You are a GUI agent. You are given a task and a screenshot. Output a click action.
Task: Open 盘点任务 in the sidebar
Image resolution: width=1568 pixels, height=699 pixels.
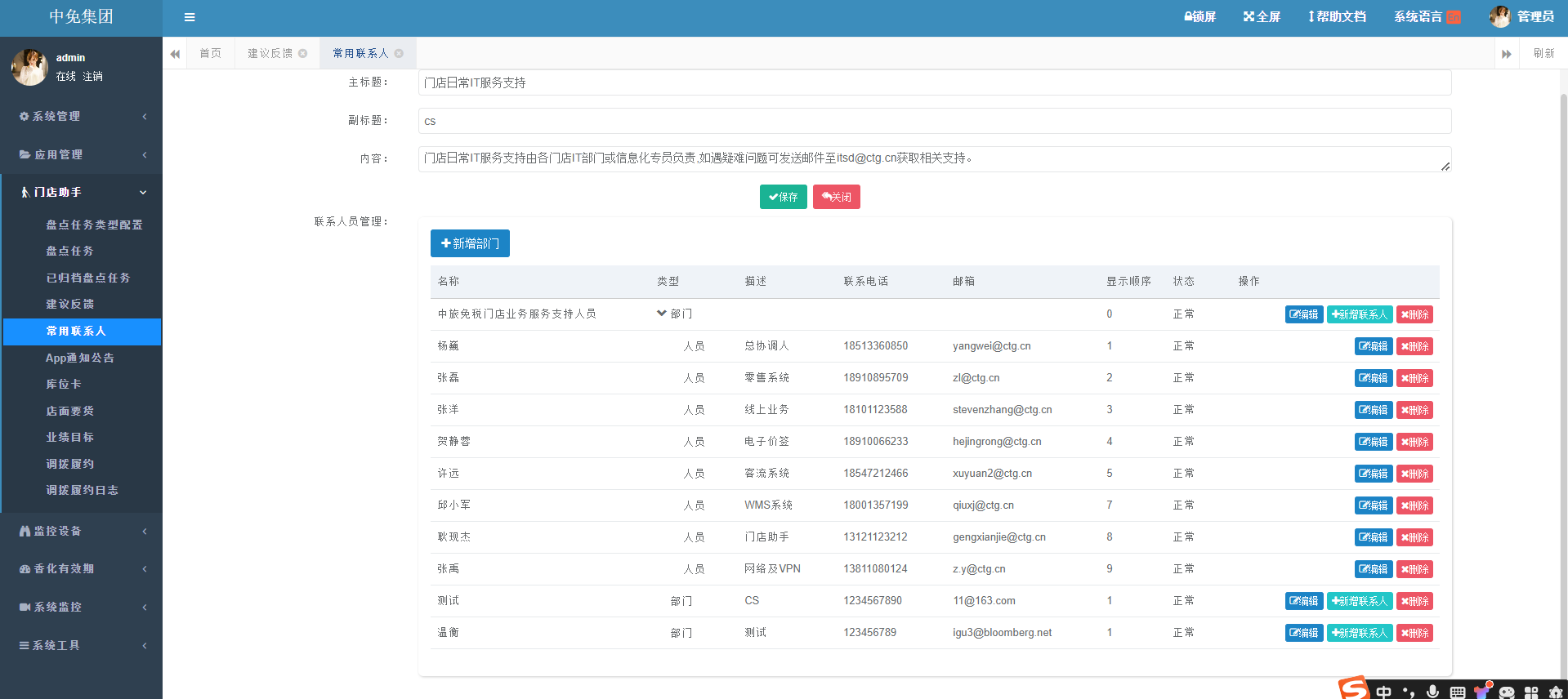pos(69,252)
